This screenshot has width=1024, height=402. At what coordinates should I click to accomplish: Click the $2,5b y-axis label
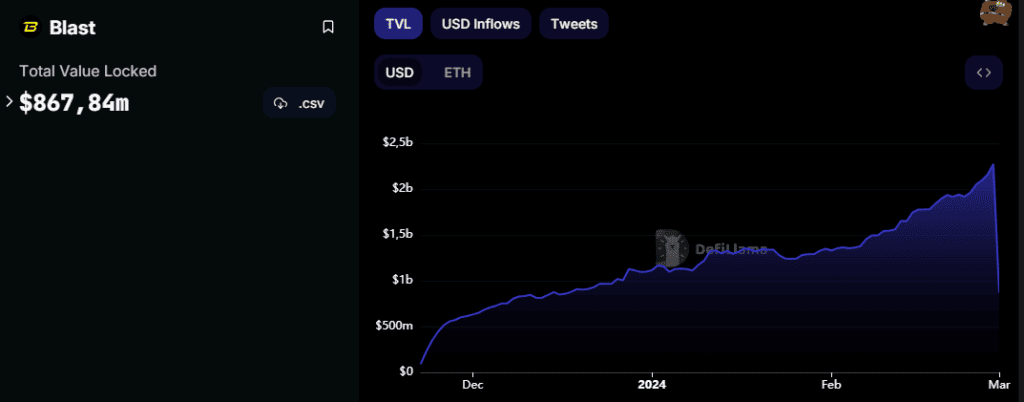tap(398, 143)
